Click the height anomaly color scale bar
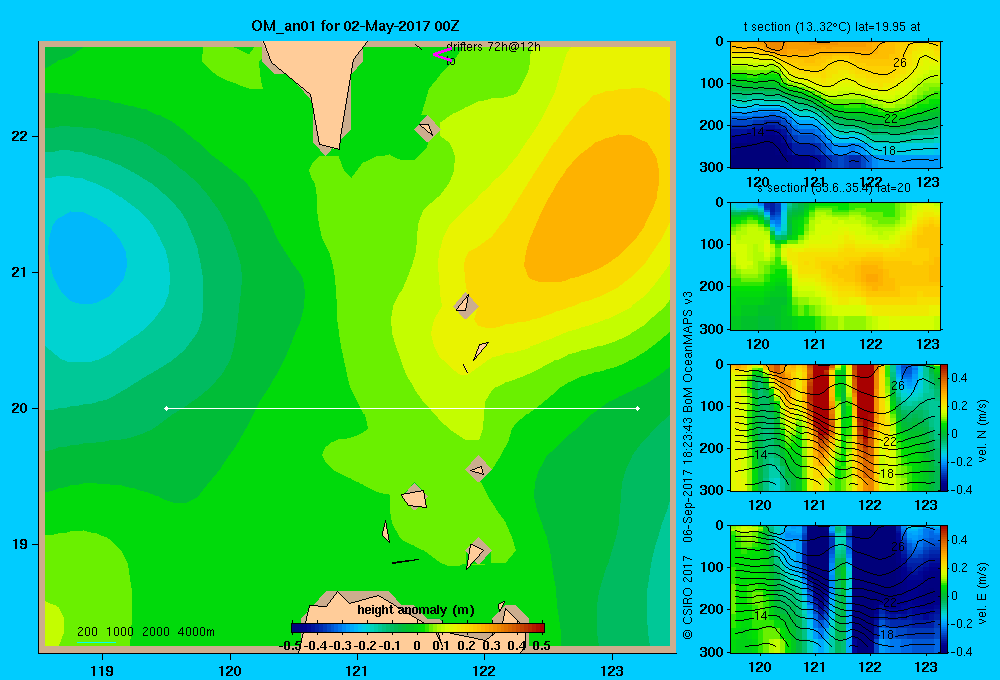This screenshot has width=1000, height=680. [418, 628]
